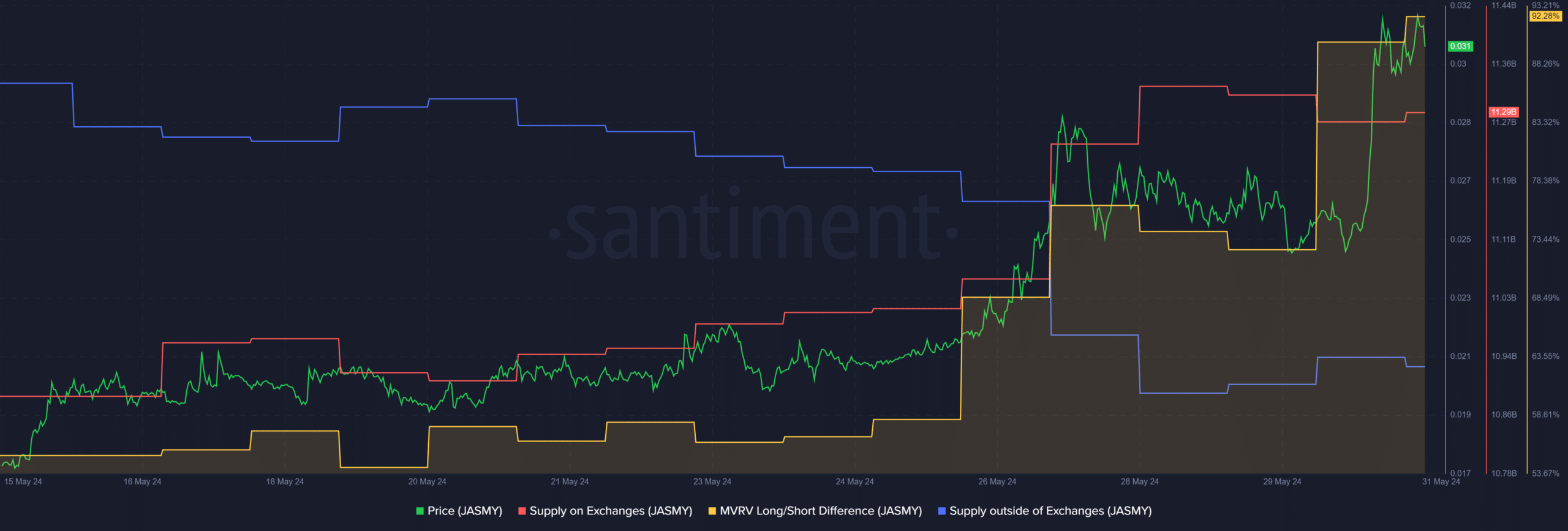Click the 11.36B supply axis label
This screenshot has height=531, width=1568.
tap(1504, 64)
